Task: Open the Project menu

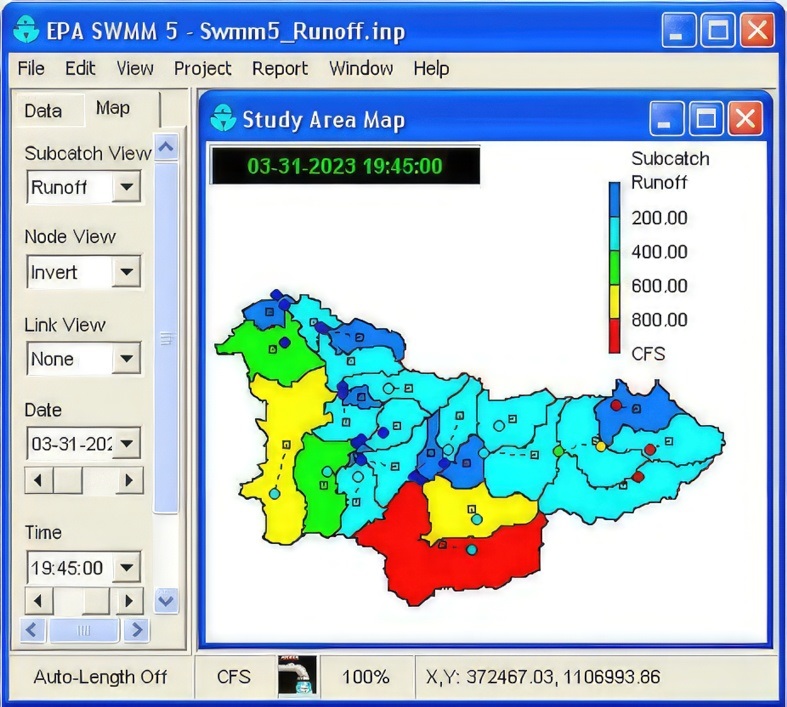Action: click(202, 68)
